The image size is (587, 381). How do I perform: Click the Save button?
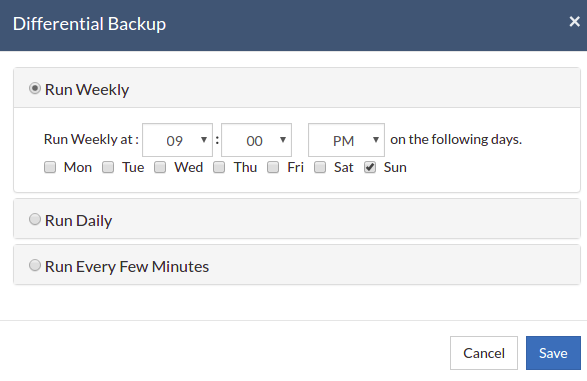(553, 353)
